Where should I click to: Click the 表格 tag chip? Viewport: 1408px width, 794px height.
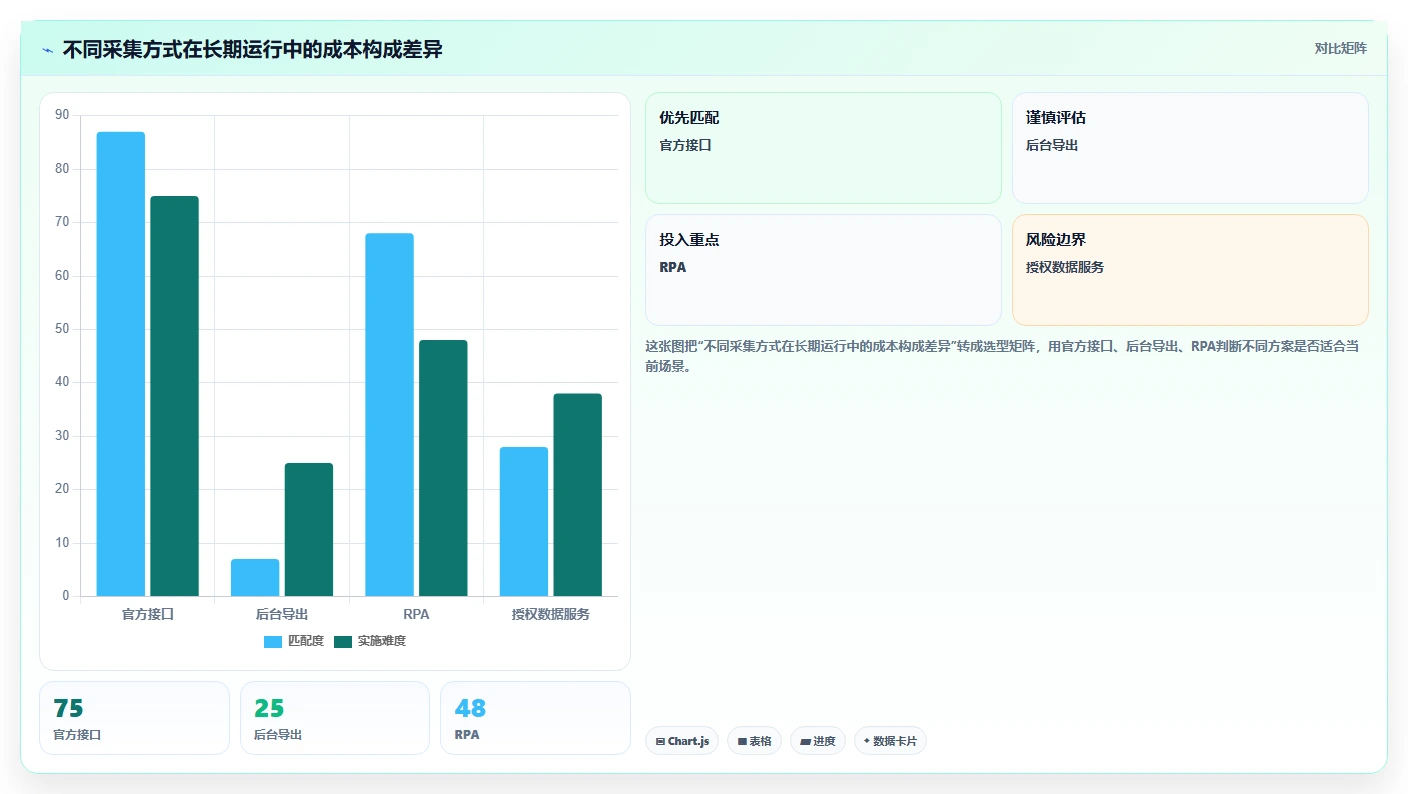(x=755, y=741)
